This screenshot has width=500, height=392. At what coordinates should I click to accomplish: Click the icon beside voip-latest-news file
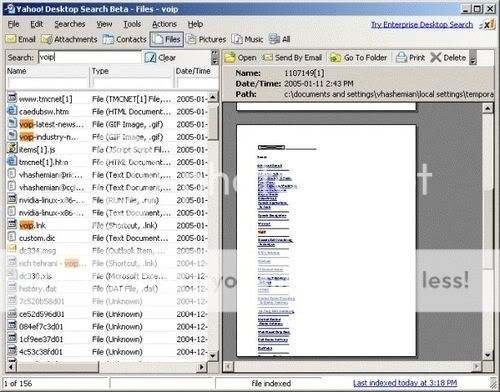click(12, 123)
